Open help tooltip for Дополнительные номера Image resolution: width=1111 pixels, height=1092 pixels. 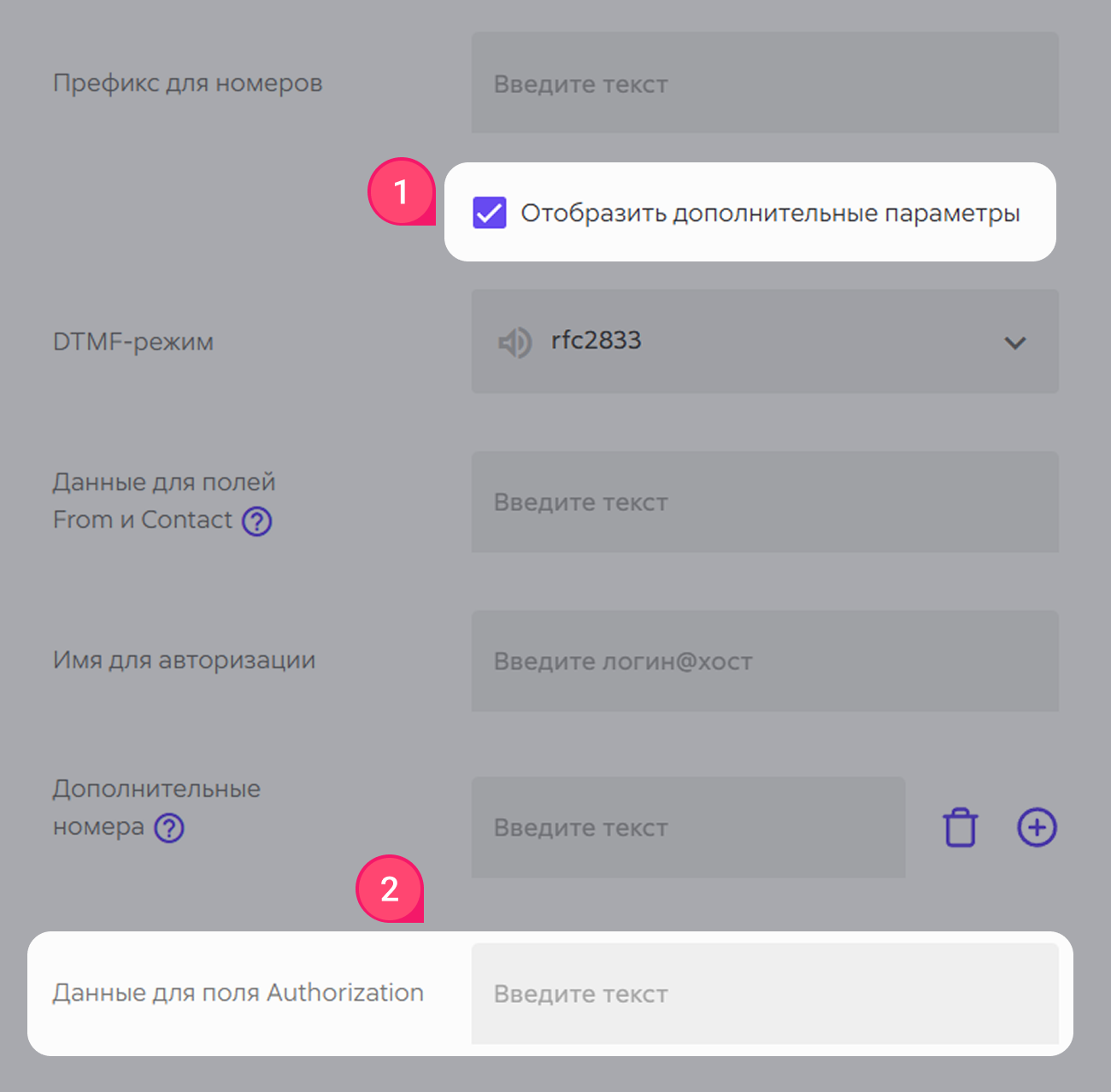169,828
